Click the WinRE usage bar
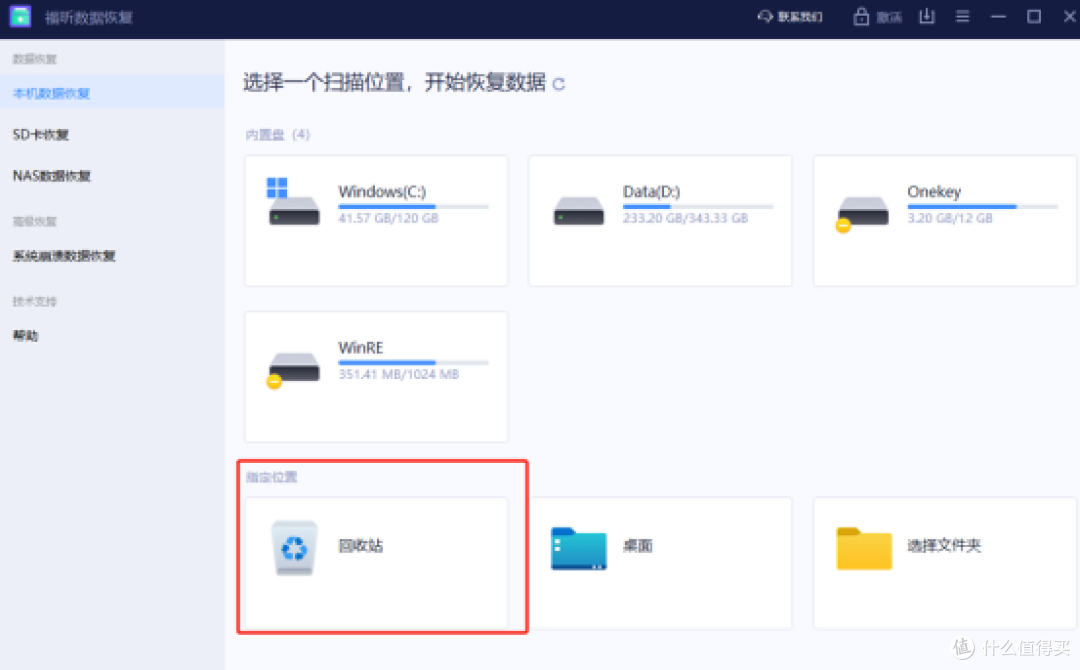This screenshot has width=1080, height=670. (413, 362)
